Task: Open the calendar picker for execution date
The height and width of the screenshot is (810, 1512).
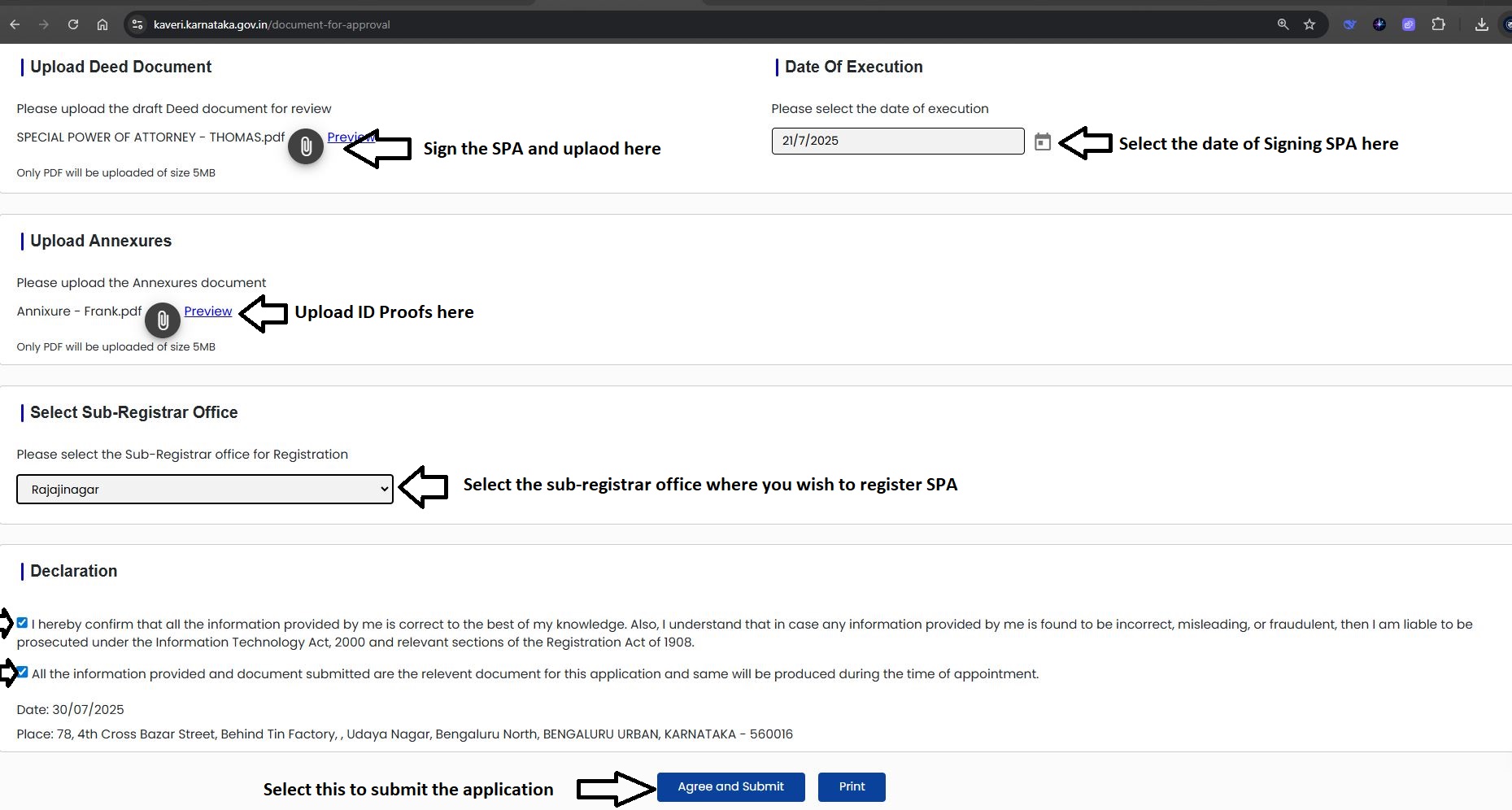Action: tap(1042, 142)
